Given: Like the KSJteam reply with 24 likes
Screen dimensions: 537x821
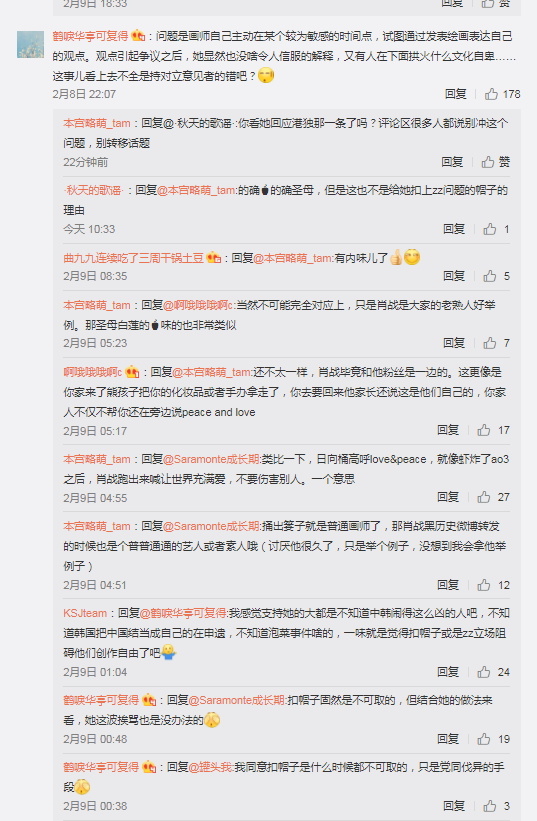Looking at the screenshot, I should 493,672.
